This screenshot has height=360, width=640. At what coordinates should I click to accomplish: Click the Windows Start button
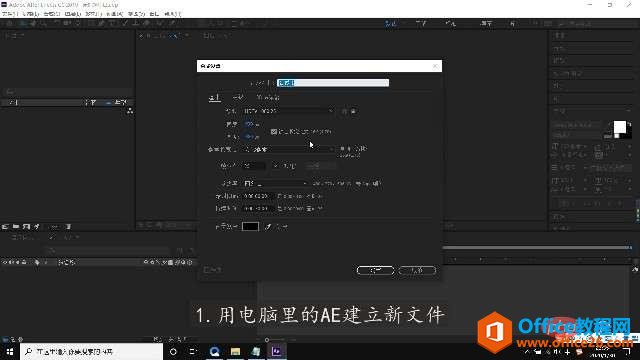[9, 351]
